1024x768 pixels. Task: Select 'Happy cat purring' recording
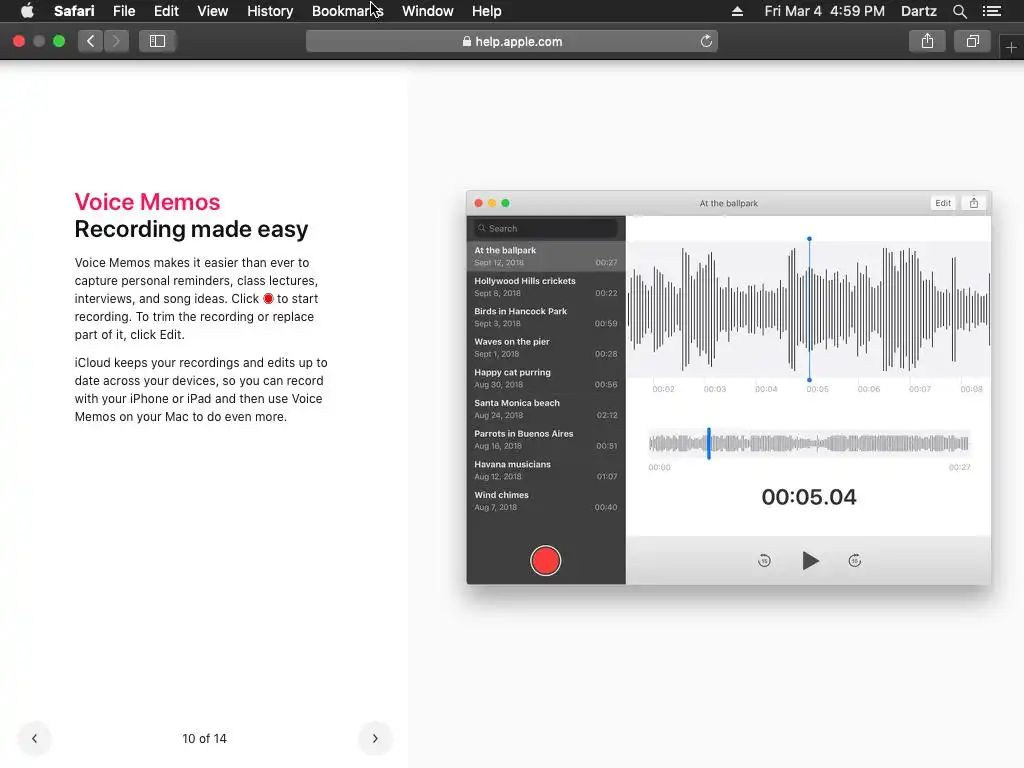(546, 378)
